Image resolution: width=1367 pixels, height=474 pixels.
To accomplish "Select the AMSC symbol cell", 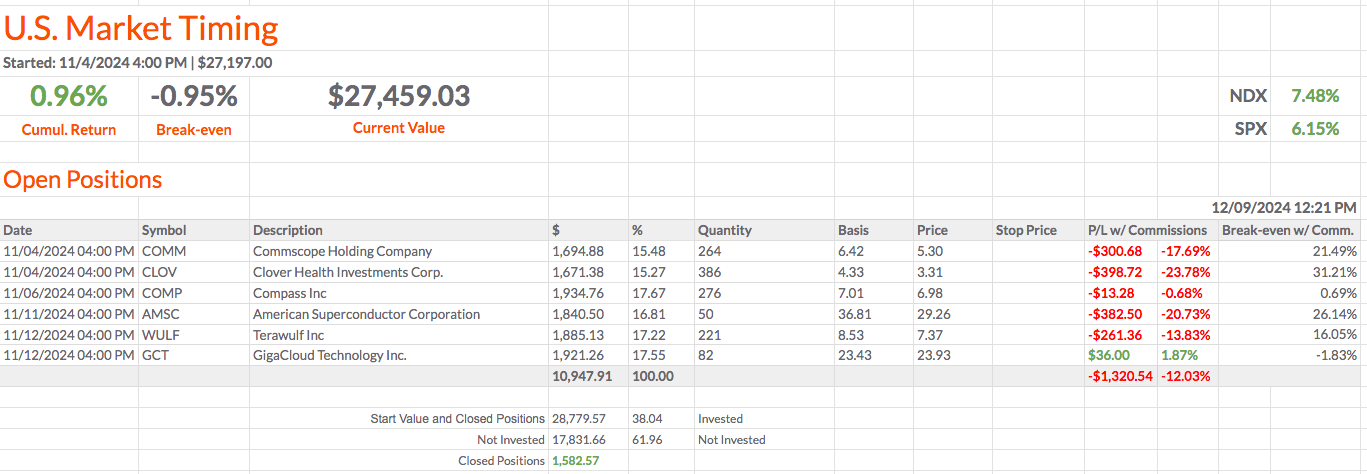I will (x=163, y=314).
